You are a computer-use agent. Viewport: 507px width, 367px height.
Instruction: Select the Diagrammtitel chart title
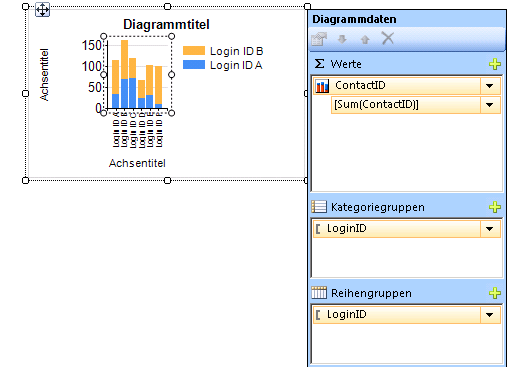click(x=166, y=24)
